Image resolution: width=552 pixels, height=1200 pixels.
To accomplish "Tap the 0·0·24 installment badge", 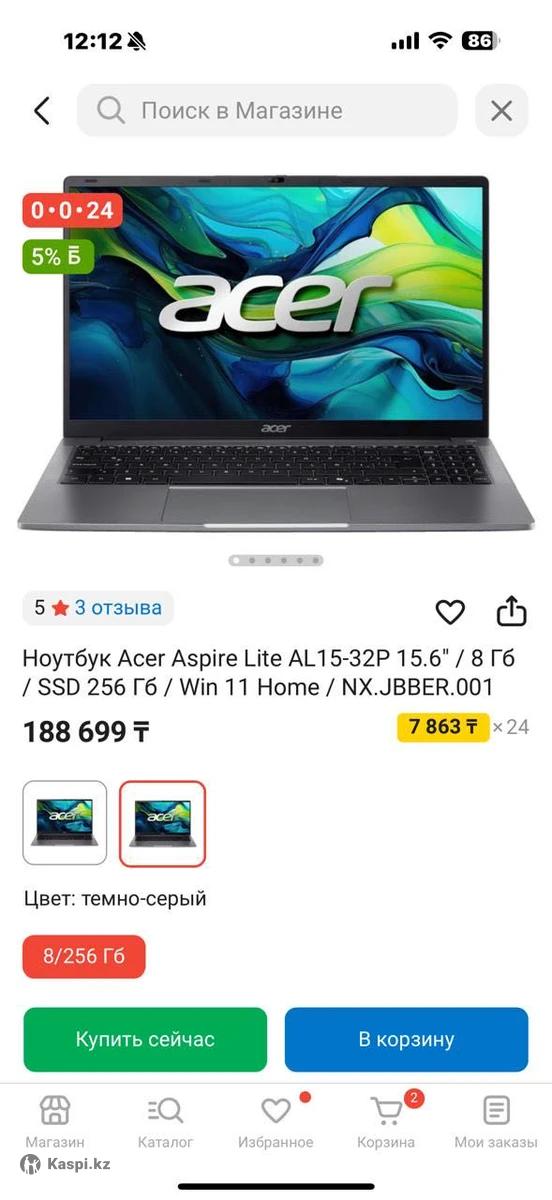I will (72, 211).
